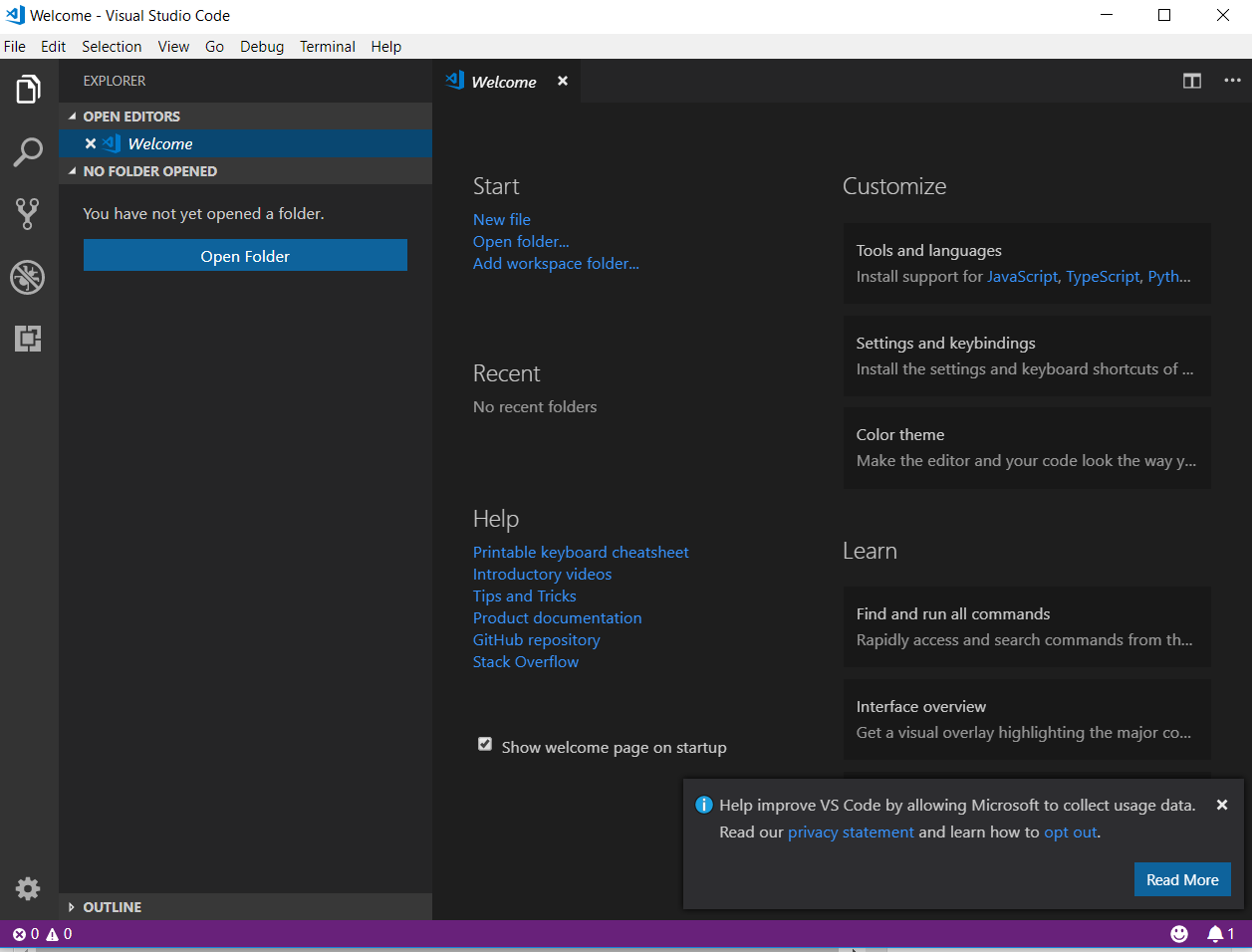This screenshot has width=1252, height=952.
Task: Open the Explorer view in the activity bar
Action: [x=28, y=89]
